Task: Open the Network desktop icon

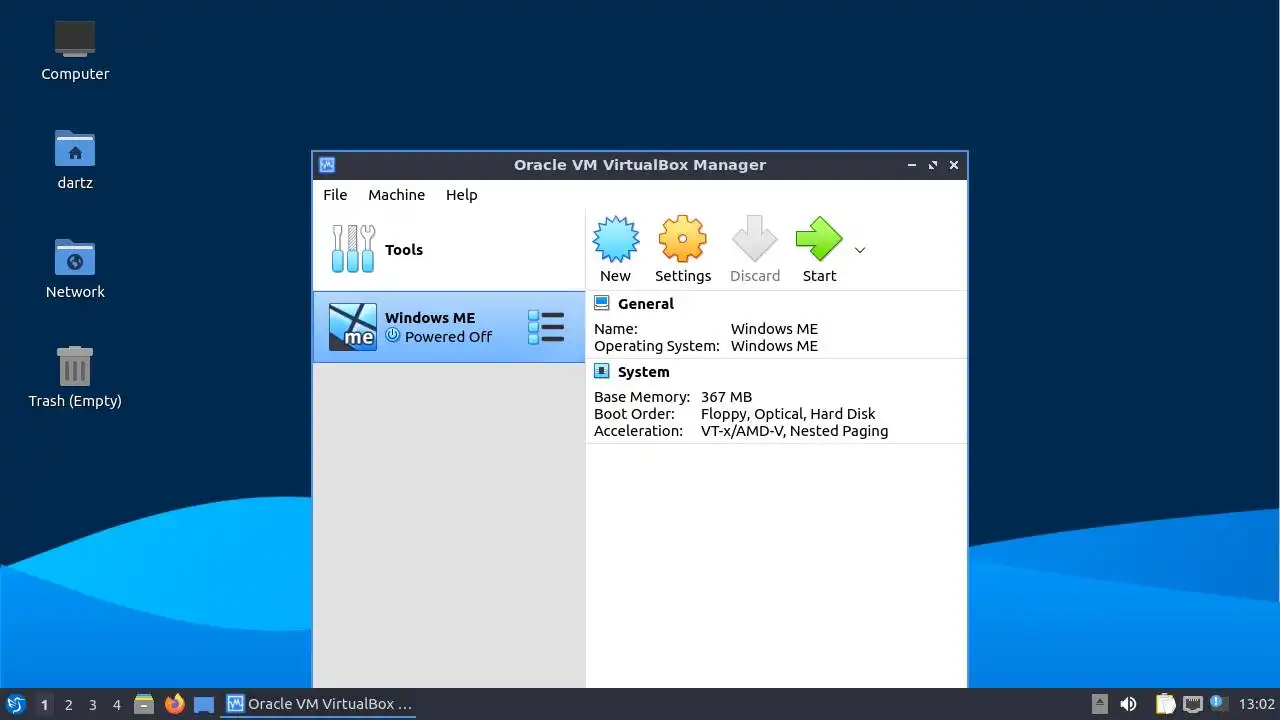Action: pyautogui.click(x=75, y=268)
